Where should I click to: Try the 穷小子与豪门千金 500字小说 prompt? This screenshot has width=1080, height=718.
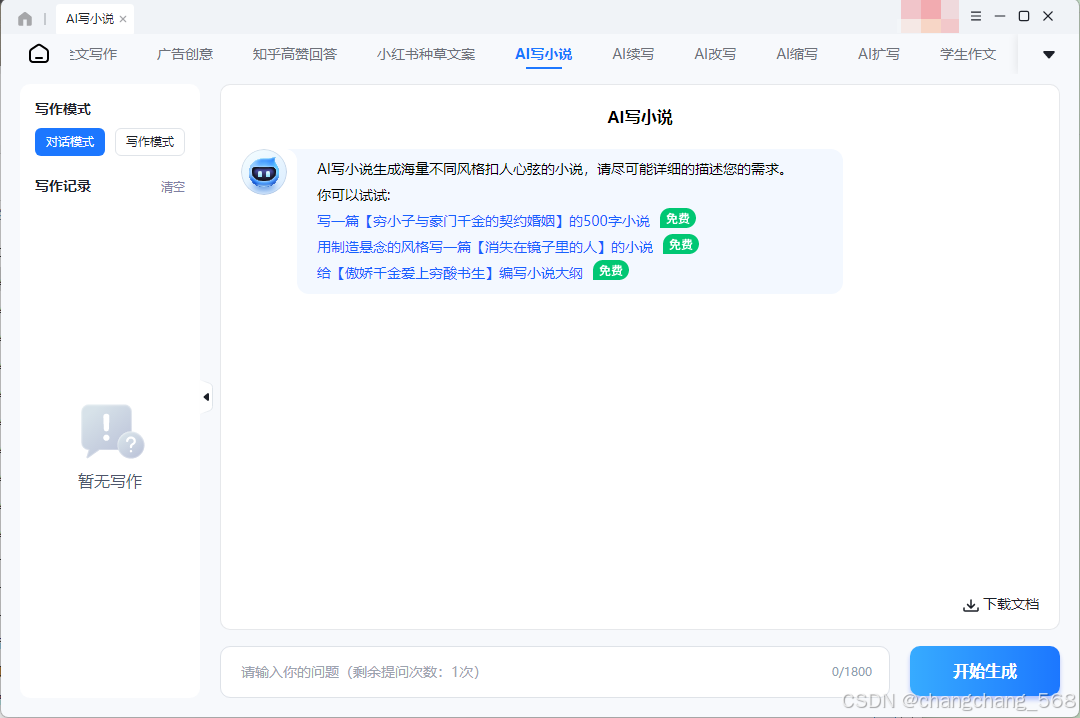pos(483,221)
